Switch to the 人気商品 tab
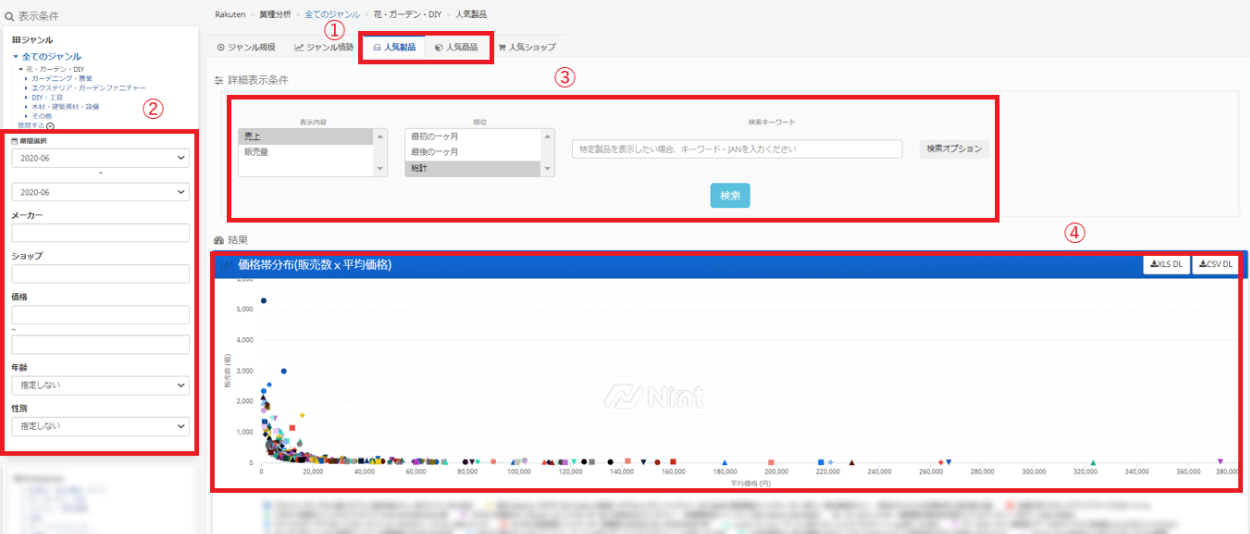Screen dimensions: 1250x534 point(456,47)
